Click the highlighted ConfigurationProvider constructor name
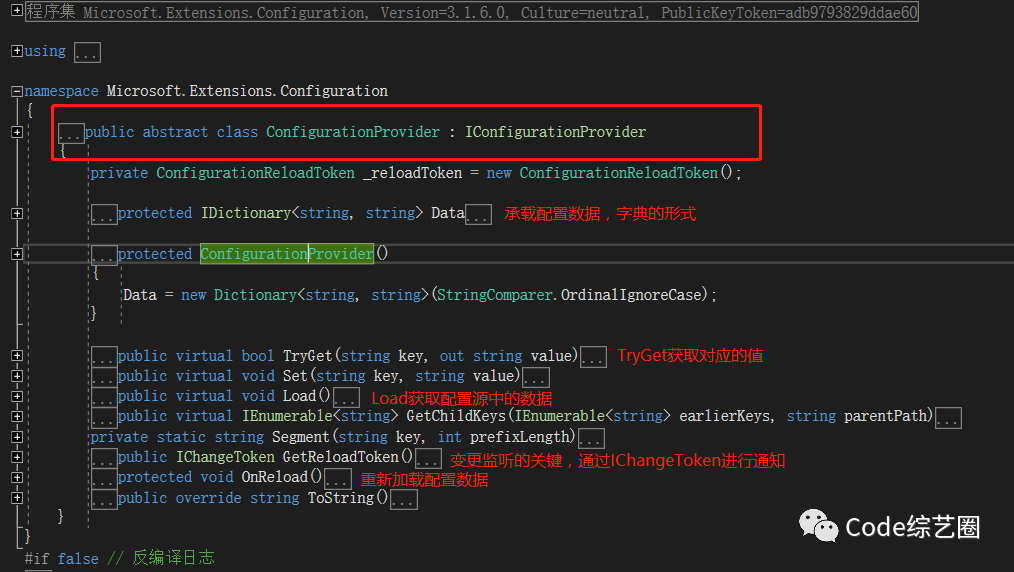 [287, 254]
